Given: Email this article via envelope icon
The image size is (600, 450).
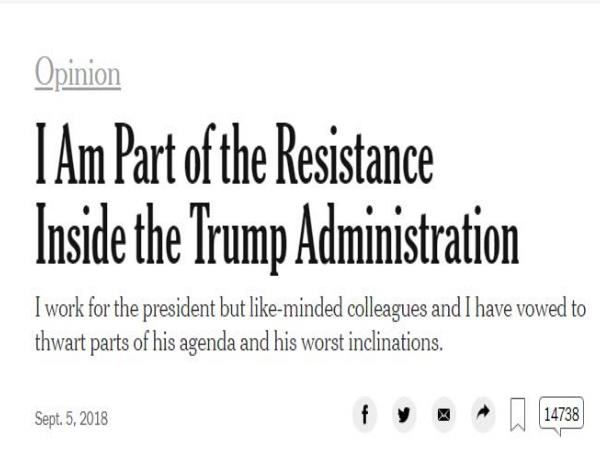Looking at the screenshot, I should tap(444, 413).
